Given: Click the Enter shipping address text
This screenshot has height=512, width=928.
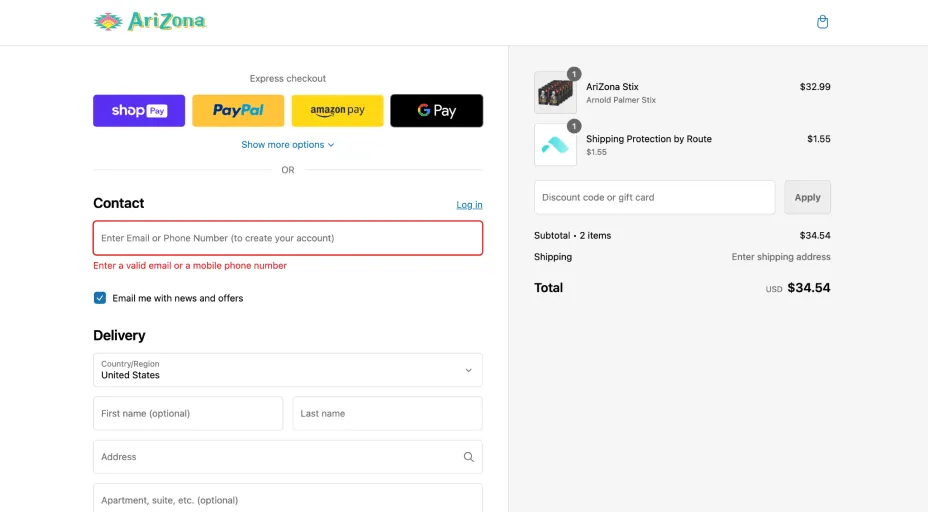Looking at the screenshot, I should [x=781, y=257].
